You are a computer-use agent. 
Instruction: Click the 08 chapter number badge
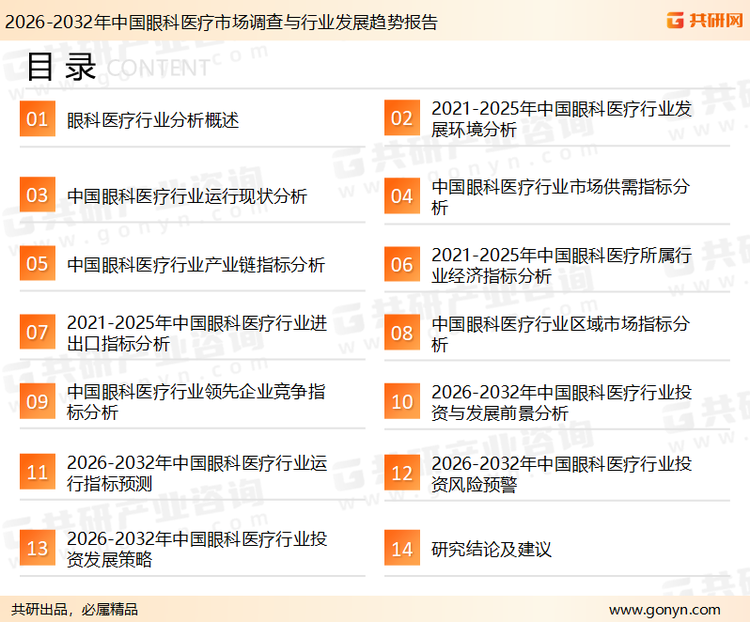(401, 334)
